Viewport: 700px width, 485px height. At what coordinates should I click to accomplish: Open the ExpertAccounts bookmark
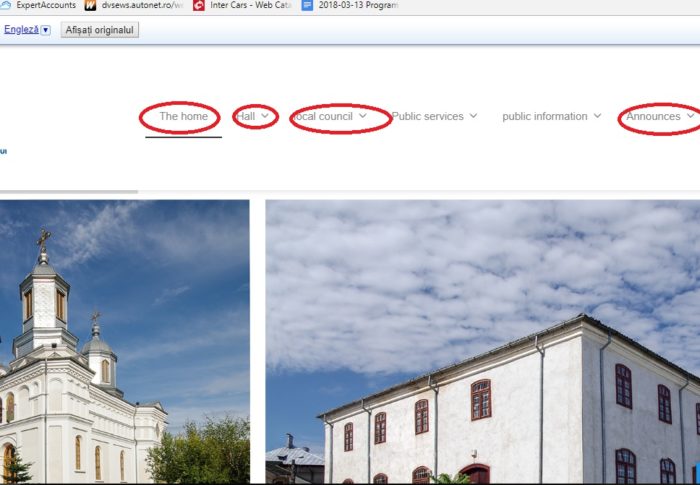[38, 5]
